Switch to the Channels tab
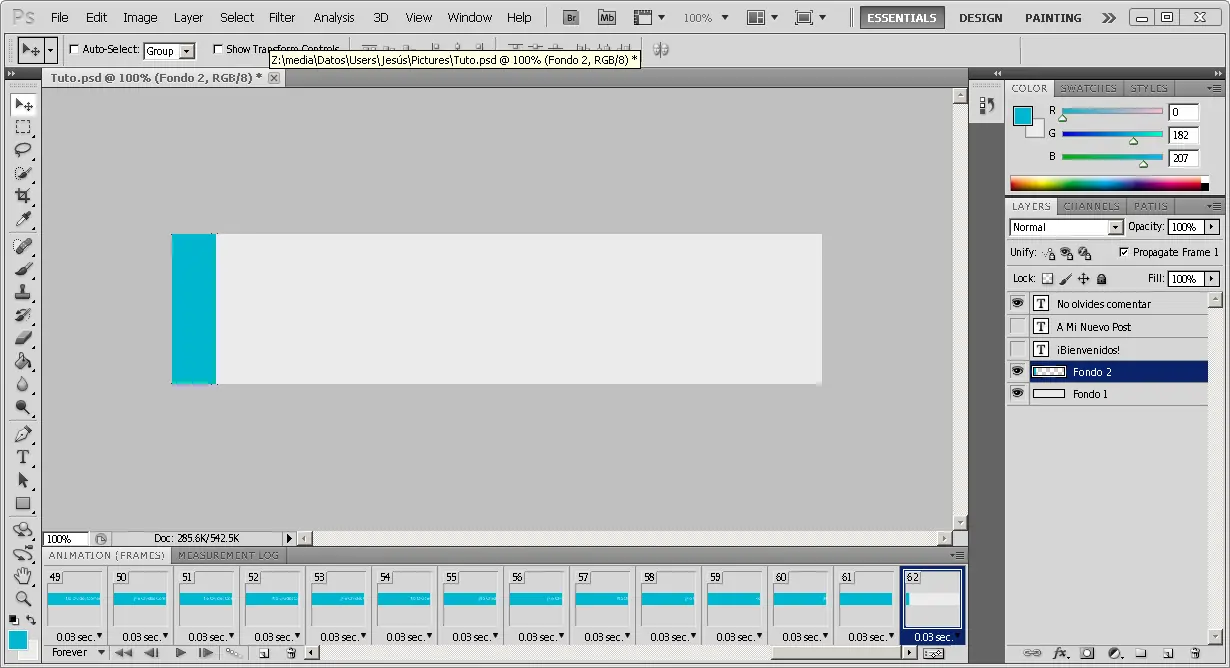The image size is (1230, 668). coord(1091,206)
